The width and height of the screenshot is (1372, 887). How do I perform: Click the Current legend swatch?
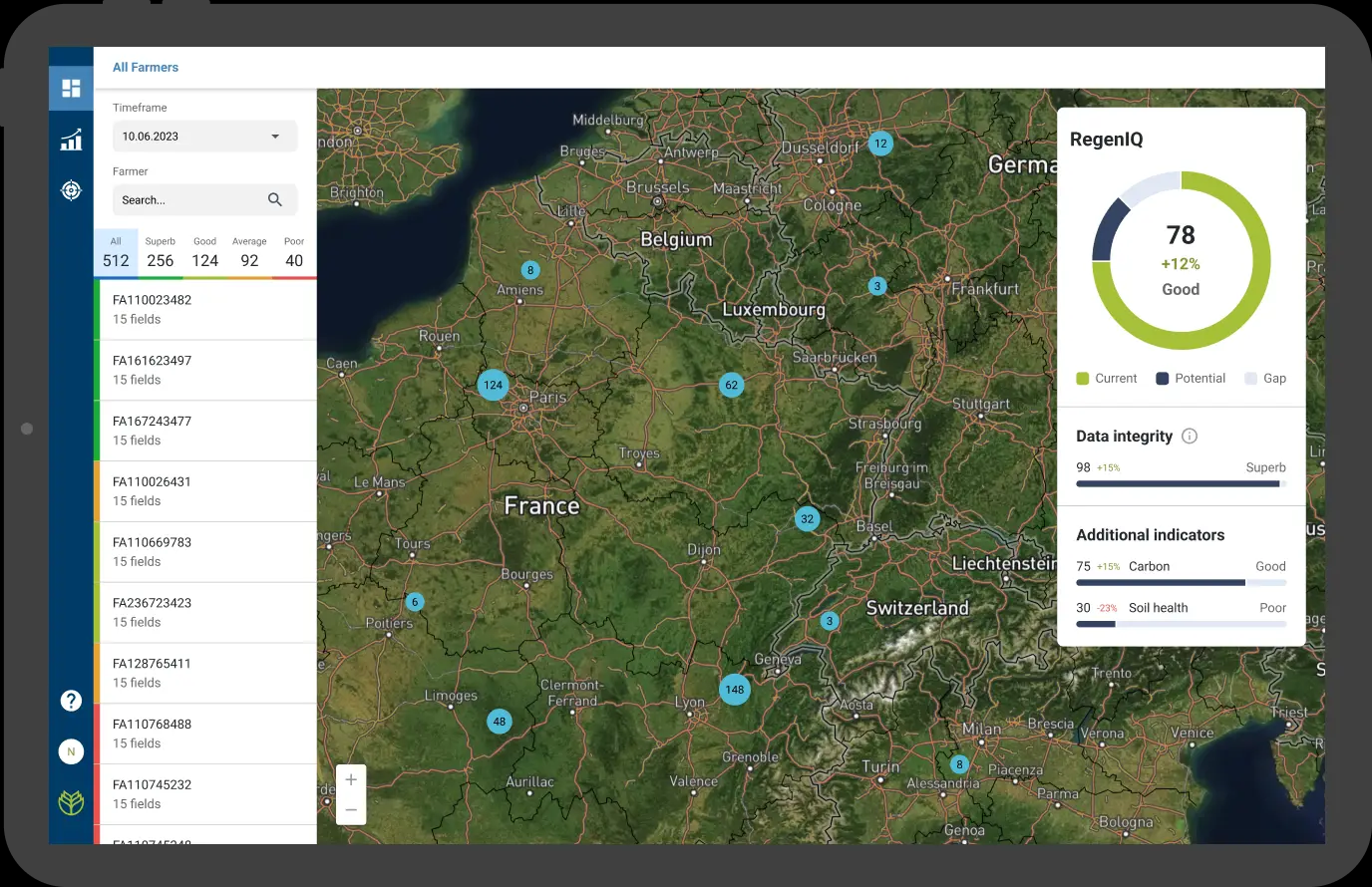click(x=1083, y=379)
